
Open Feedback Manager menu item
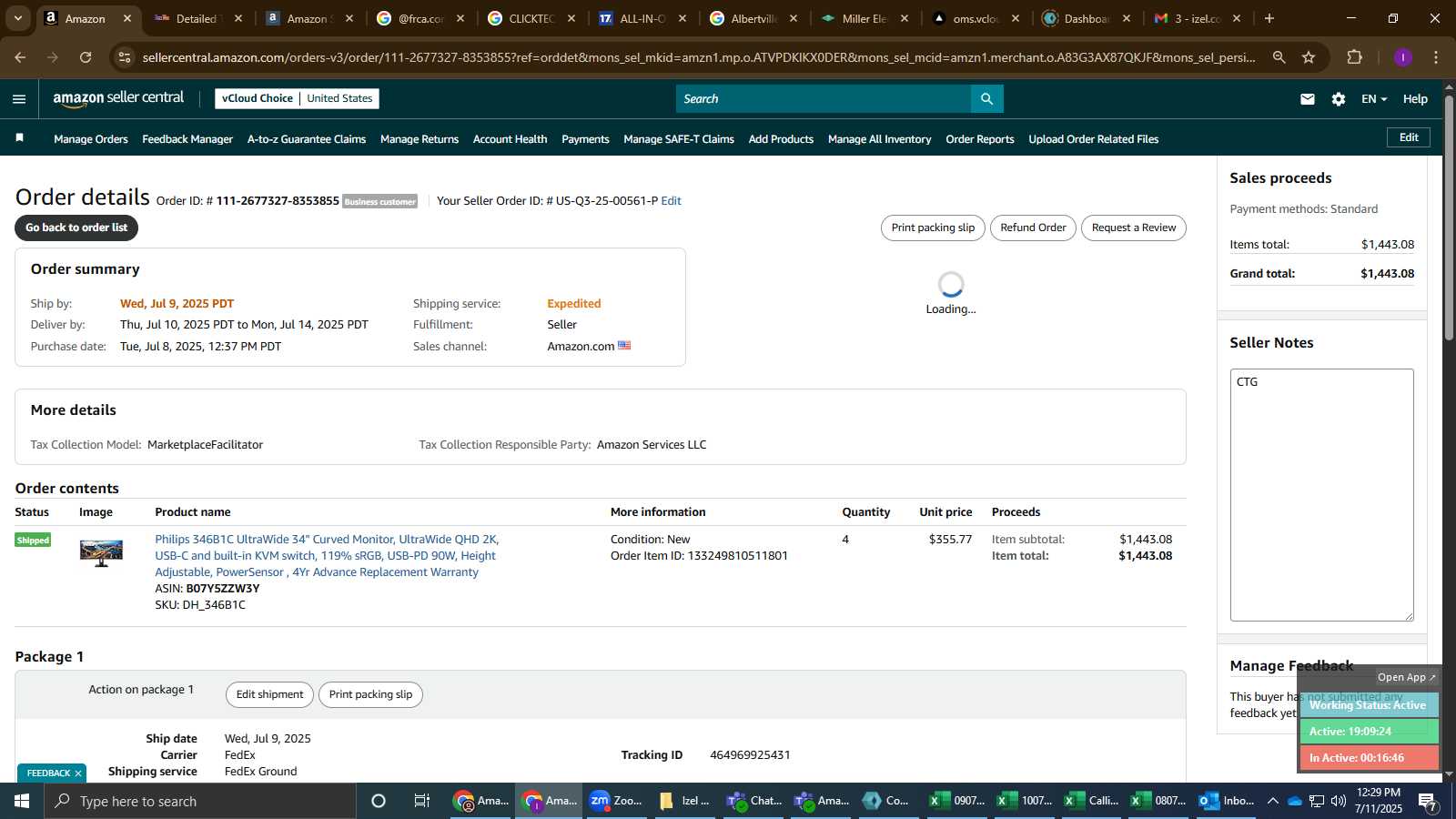[x=187, y=139]
